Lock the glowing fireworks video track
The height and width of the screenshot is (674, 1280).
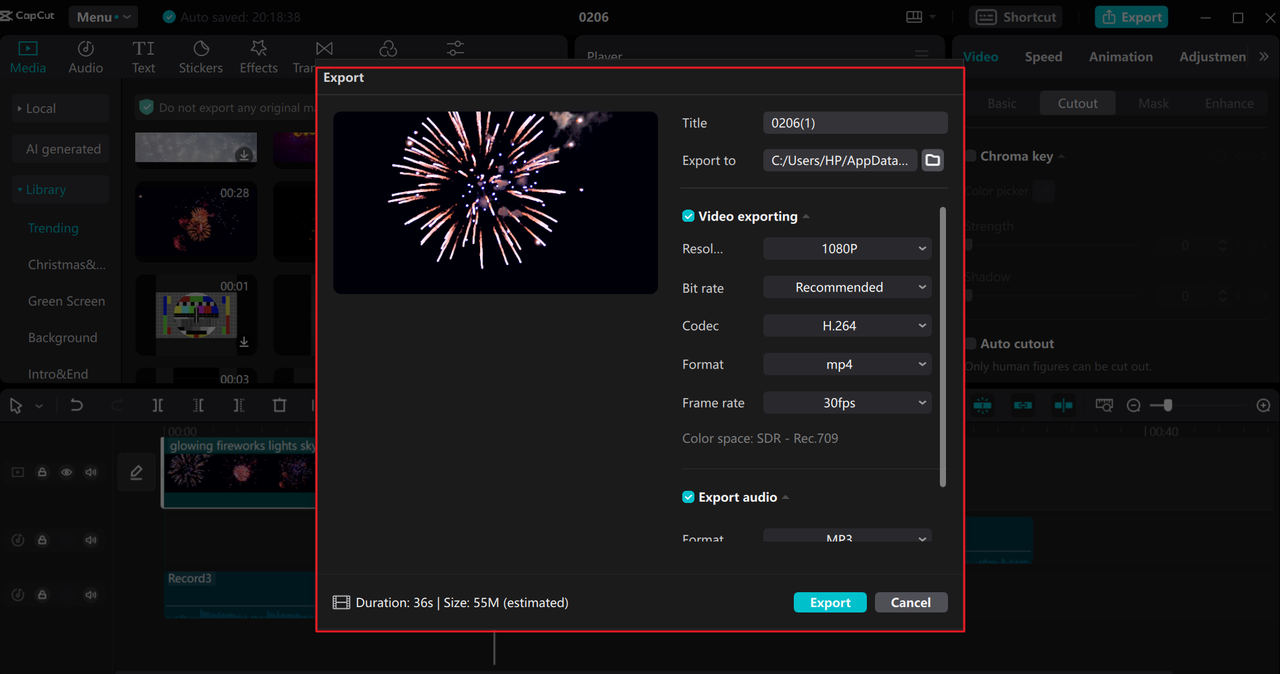pos(42,472)
